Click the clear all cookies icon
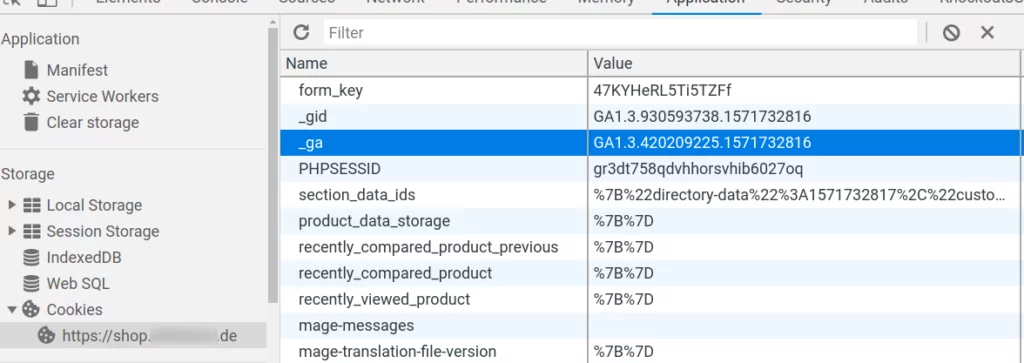 tap(951, 32)
